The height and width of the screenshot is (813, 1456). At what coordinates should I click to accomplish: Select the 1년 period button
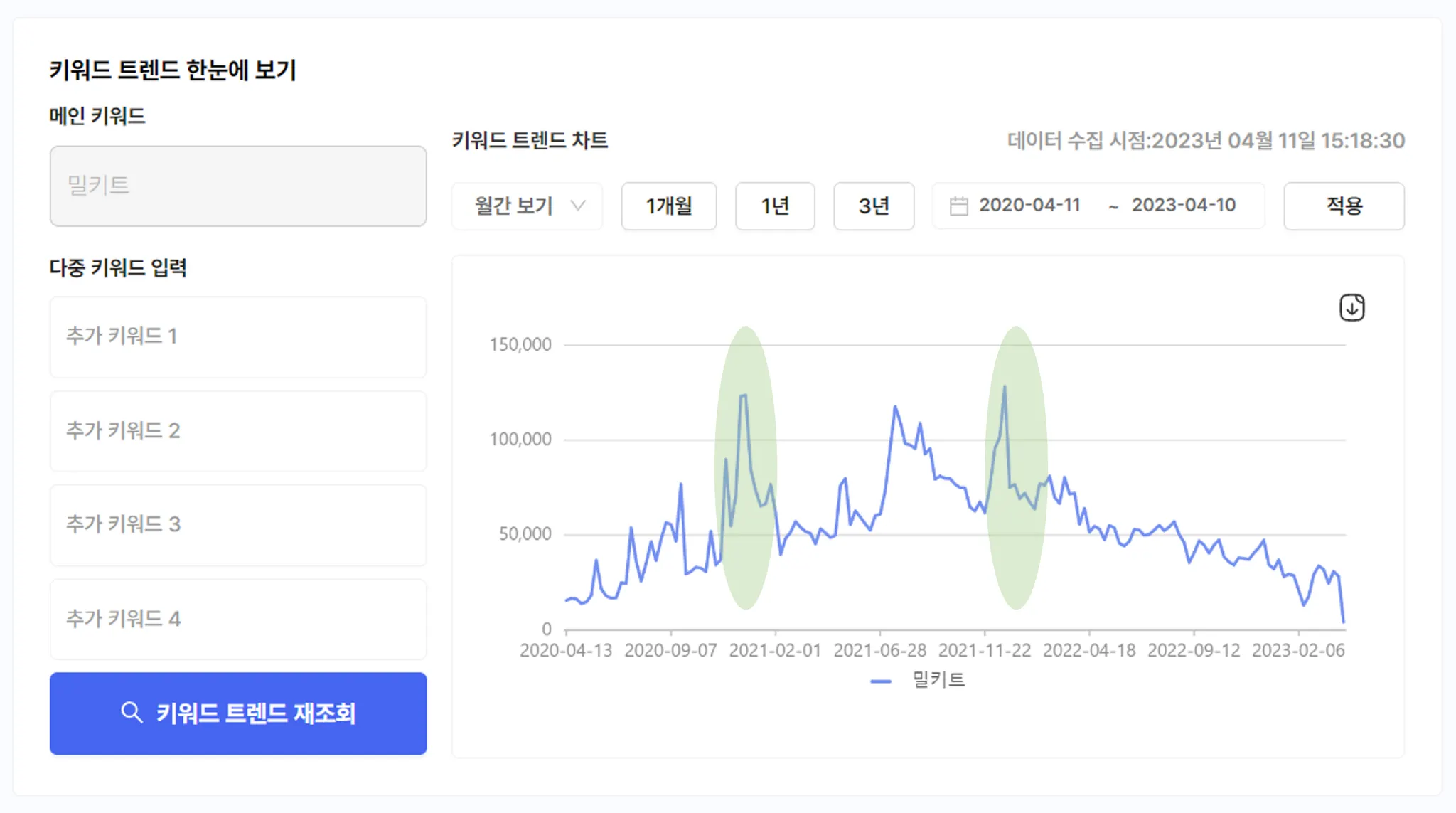774,206
